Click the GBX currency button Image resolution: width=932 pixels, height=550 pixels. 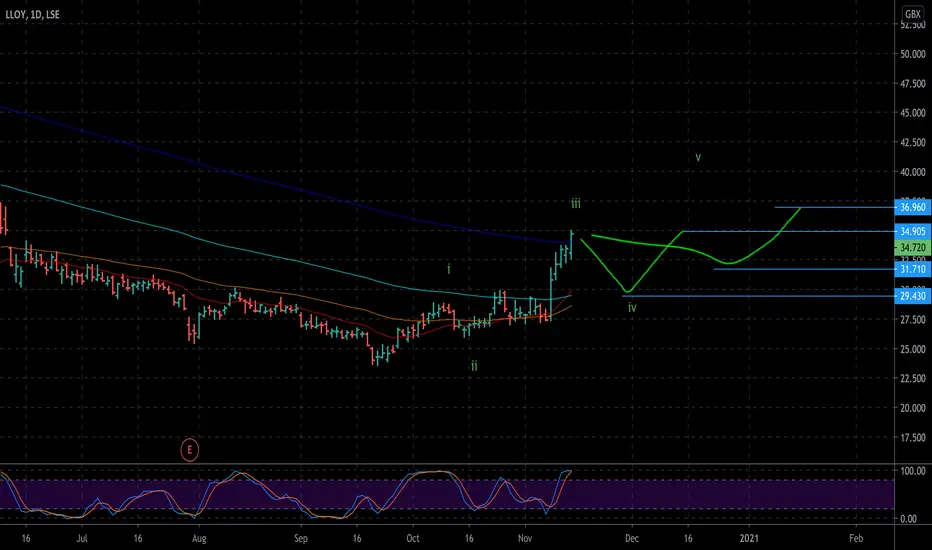pos(912,14)
